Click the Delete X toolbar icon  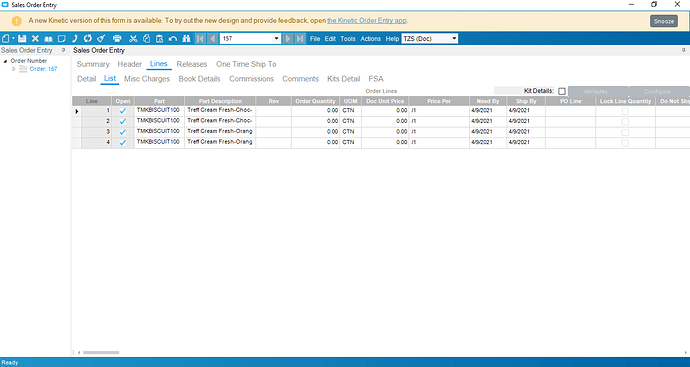[35, 39]
